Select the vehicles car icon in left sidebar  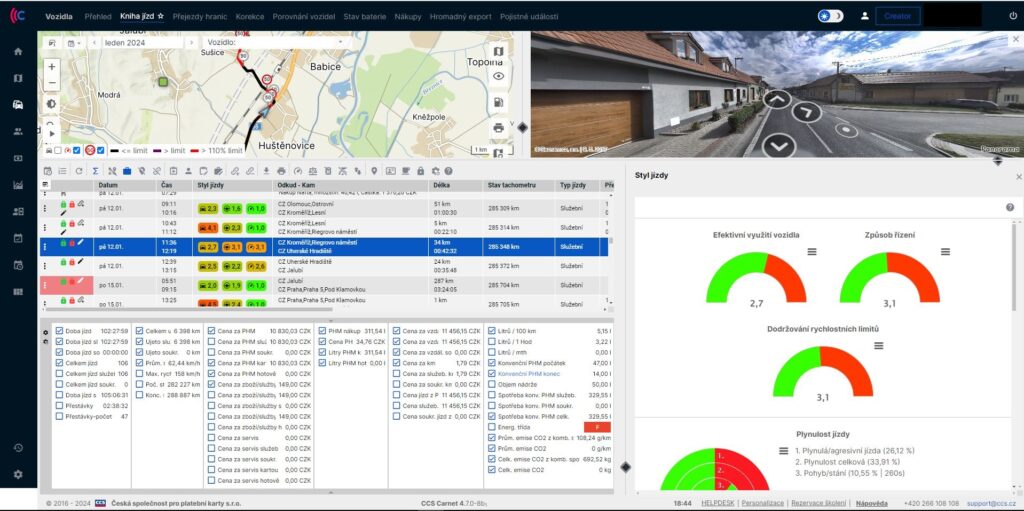click(18, 105)
